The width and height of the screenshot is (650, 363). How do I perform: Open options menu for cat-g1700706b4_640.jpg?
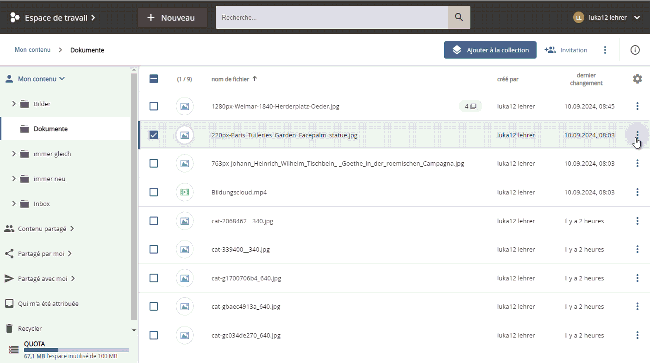coord(637,278)
